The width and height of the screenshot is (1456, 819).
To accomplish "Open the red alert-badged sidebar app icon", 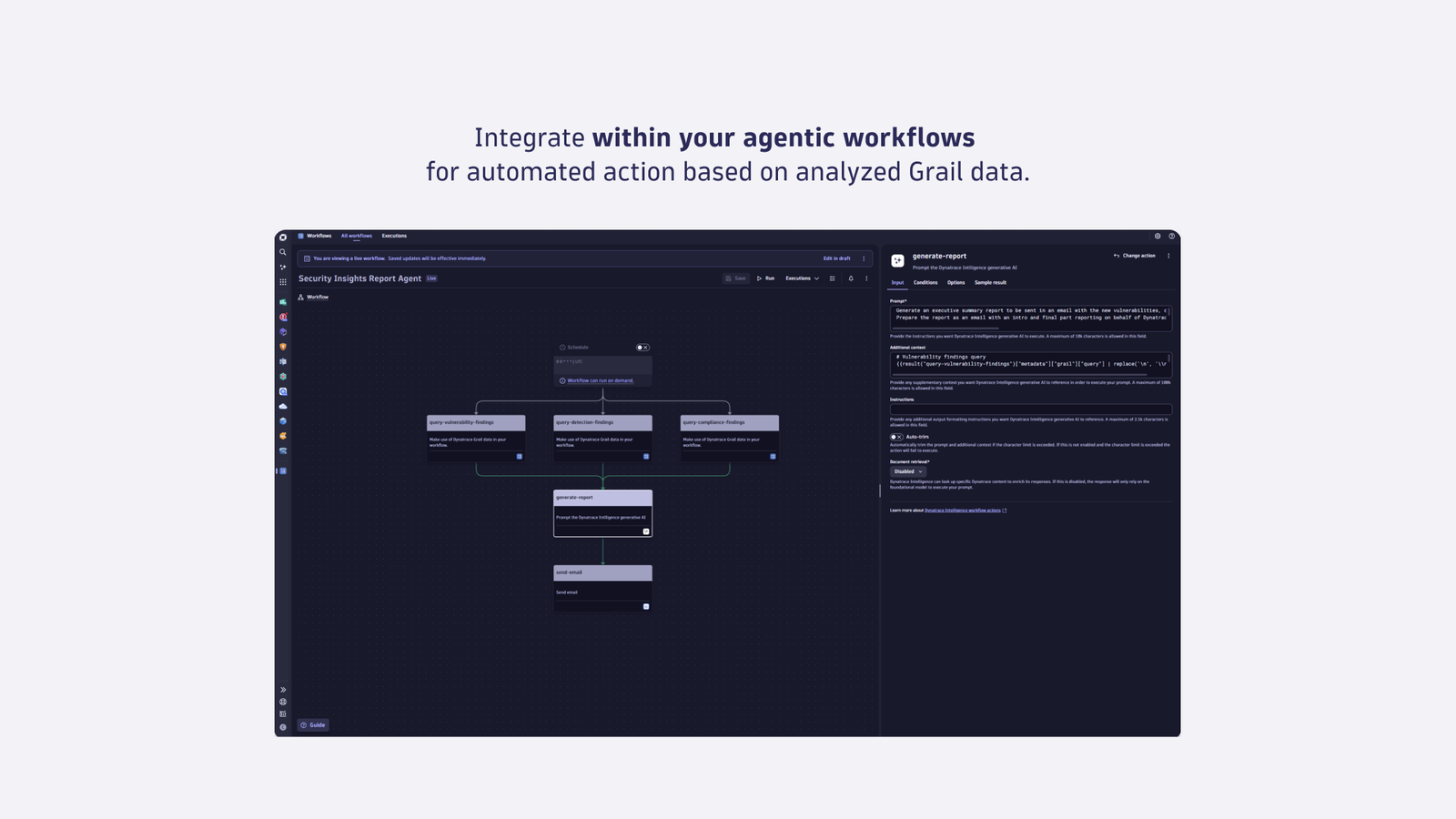I will point(283,317).
